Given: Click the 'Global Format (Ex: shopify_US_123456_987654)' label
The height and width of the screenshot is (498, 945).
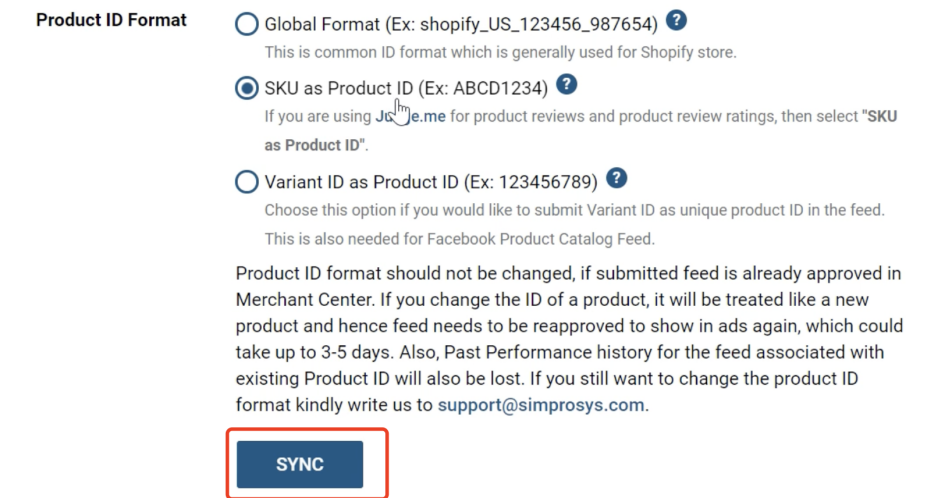Looking at the screenshot, I should click(461, 24).
